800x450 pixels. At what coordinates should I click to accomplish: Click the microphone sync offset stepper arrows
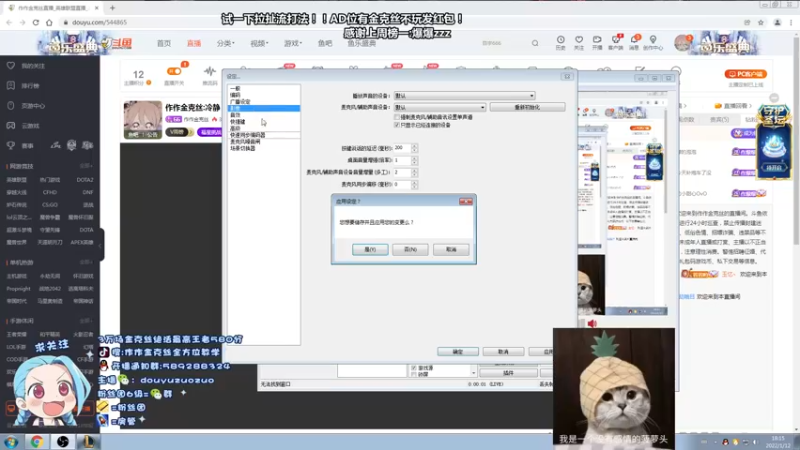coord(414,184)
